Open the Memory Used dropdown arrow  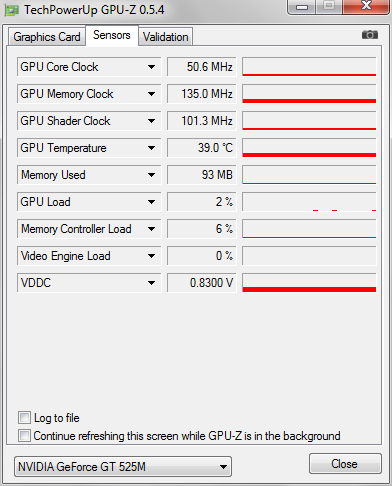tap(151, 175)
